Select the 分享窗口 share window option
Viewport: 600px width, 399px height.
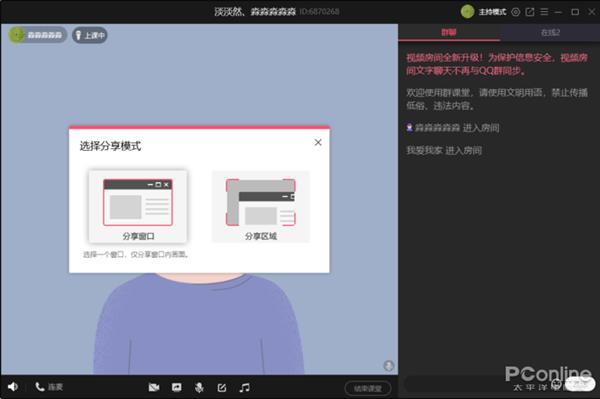[138, 206]
